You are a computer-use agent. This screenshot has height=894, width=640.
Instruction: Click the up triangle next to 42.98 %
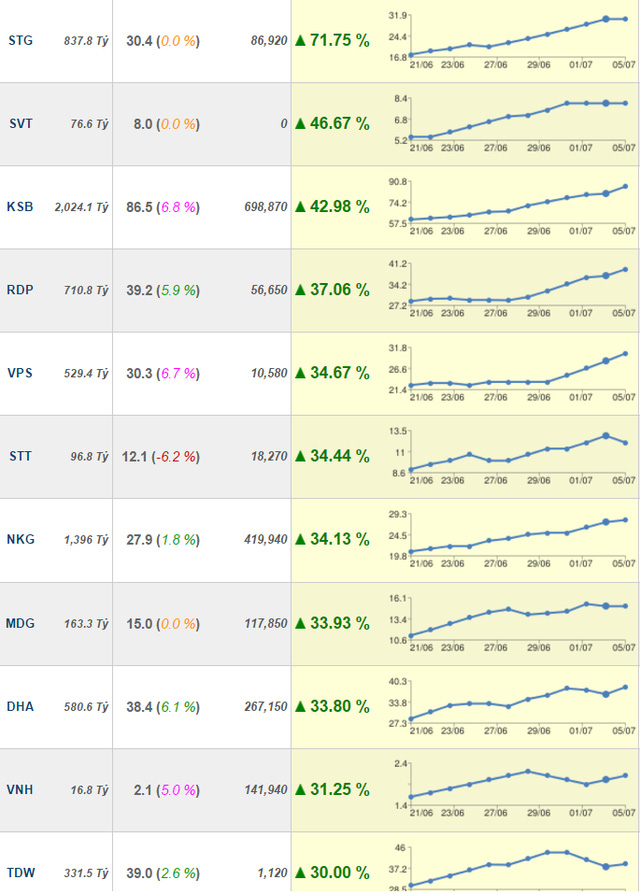(x=301, y=207)
